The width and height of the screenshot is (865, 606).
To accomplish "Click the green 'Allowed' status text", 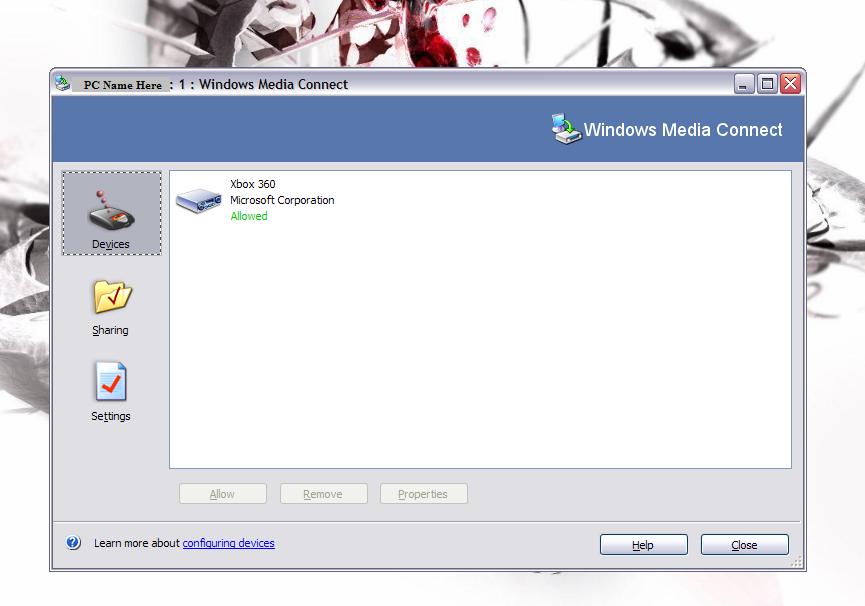I will (249, 216).
